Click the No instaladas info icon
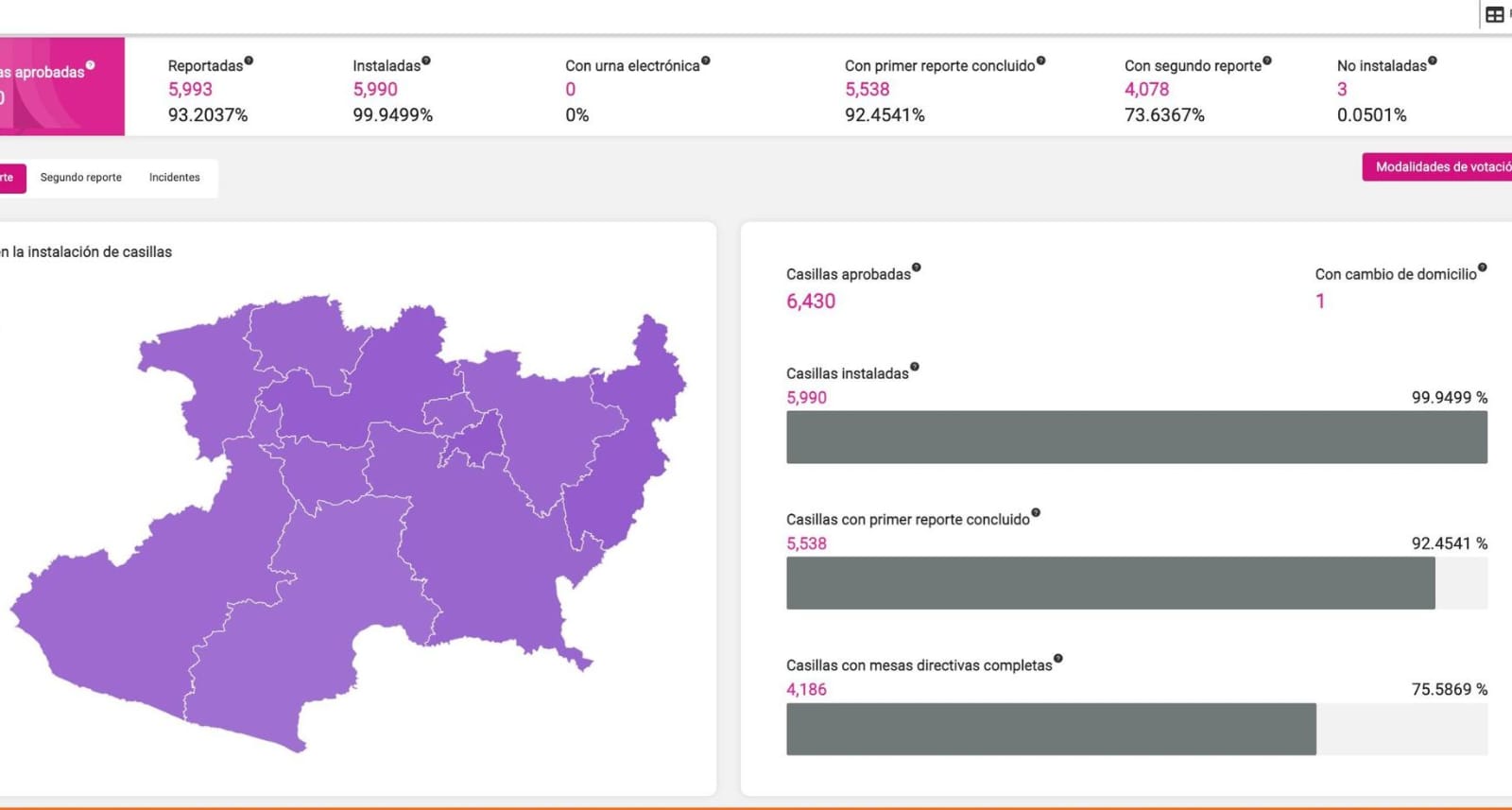Viewport: 1512px width, 810px height. (1433, 60)
